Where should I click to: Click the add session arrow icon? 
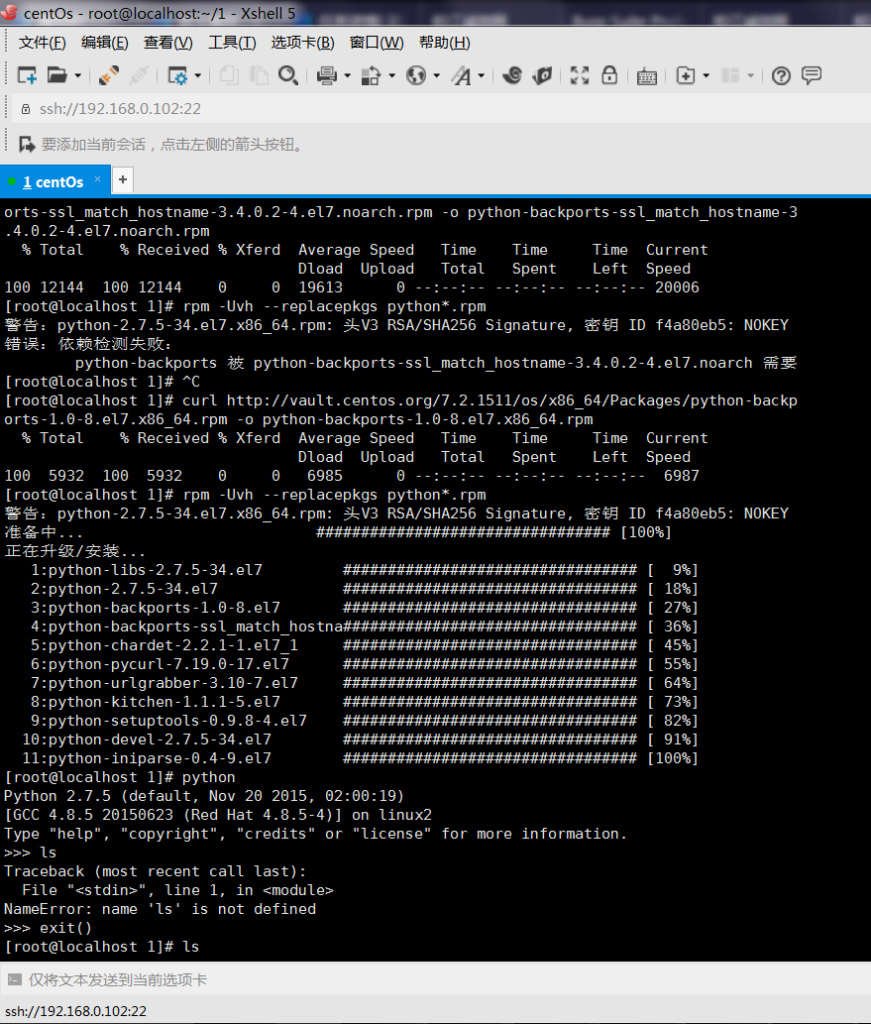(x=27, y=144)
